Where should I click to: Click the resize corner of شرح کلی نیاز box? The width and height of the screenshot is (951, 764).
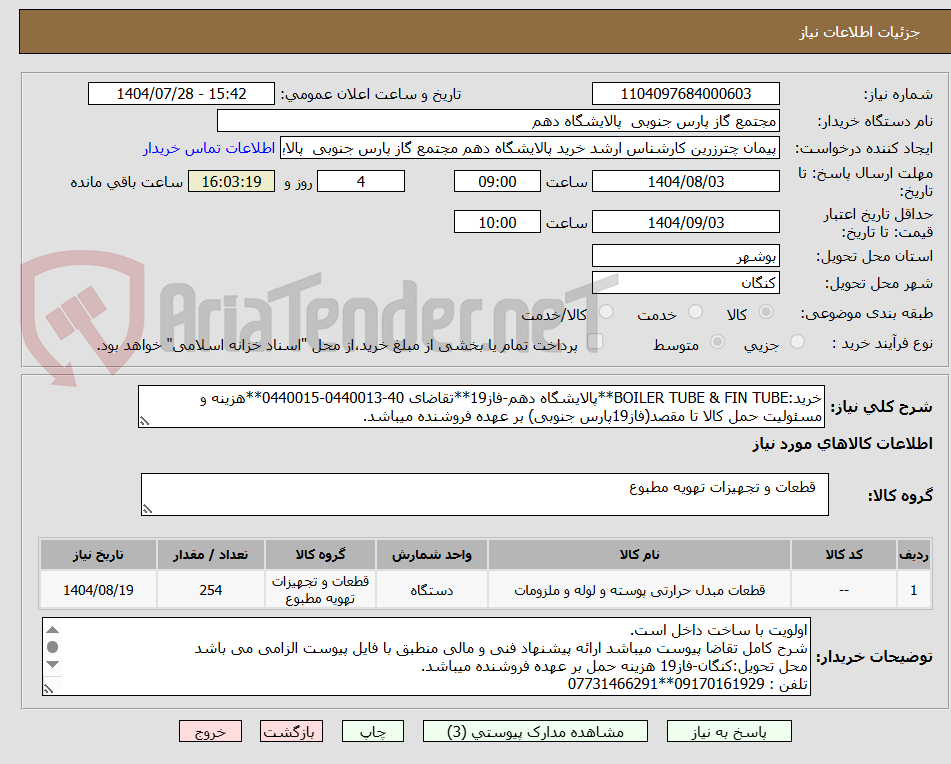point(144,421)
